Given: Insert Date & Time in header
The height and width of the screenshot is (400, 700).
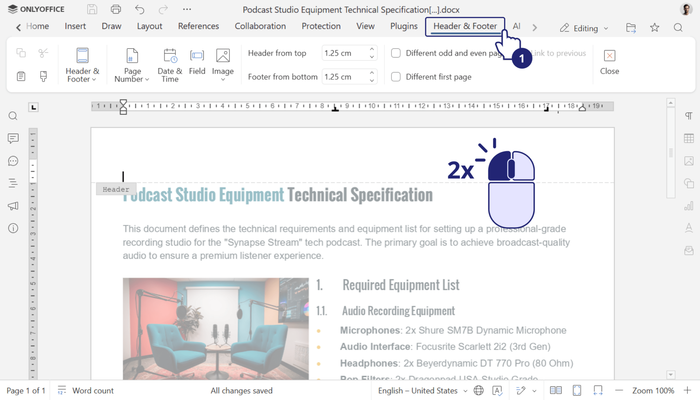Looking at the screenshot, I should pyautogui.click(x=170, y=65).
